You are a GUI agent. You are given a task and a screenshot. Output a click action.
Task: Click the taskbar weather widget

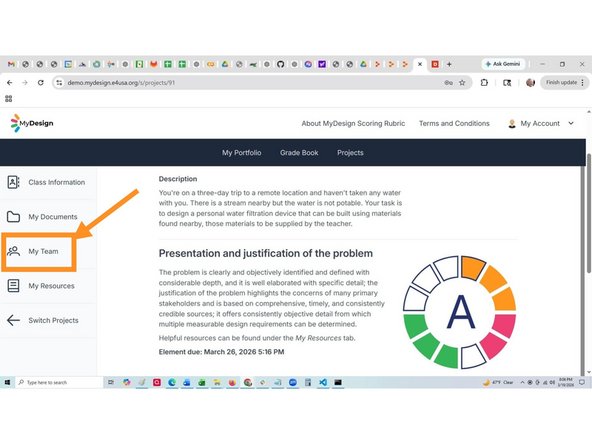coord(498,382)
